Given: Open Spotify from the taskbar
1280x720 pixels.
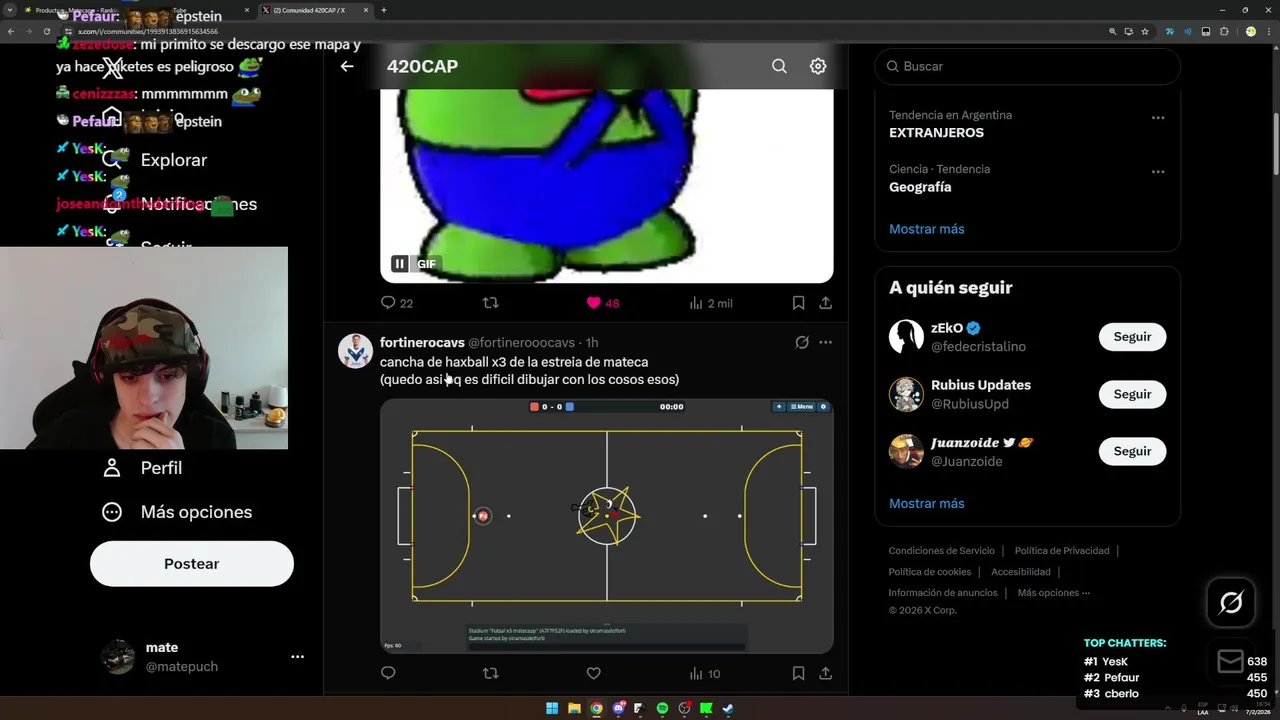Looking at the screenshot, I should coord(662,709).
